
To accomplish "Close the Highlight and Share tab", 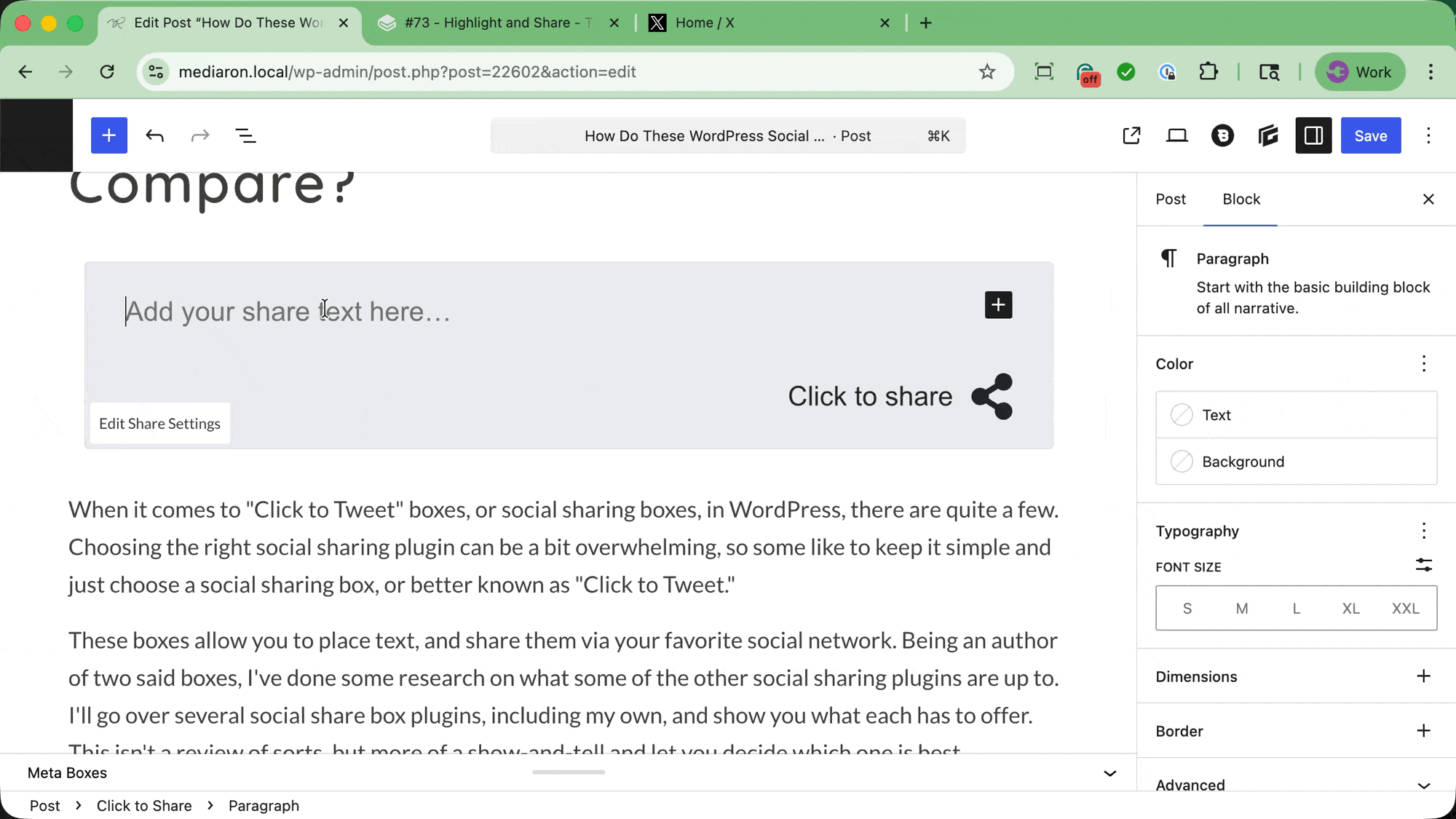I will tap(614, 23).
